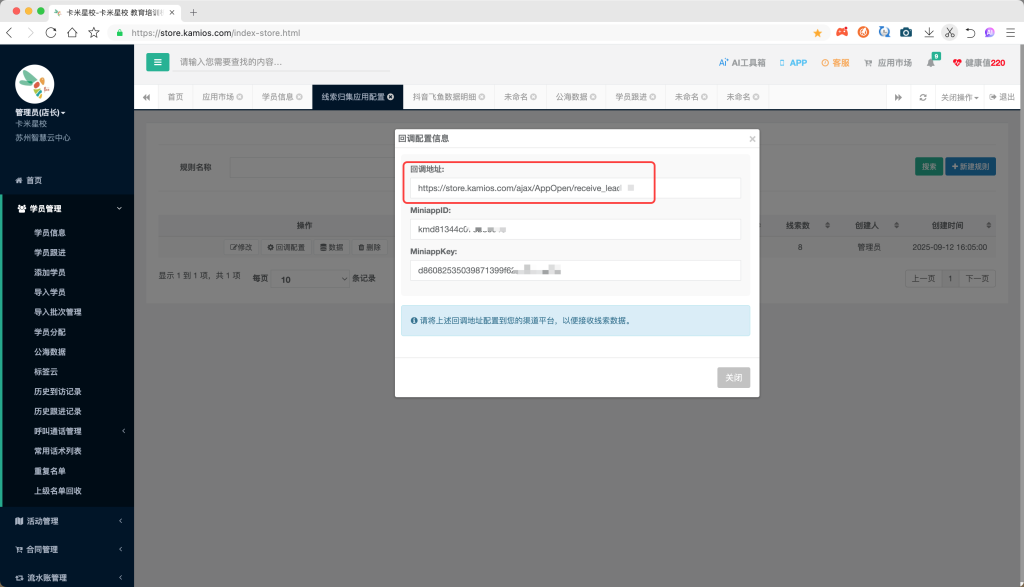This screenshot has height=587, width=1024.
Task: Open the notification bell icon
Action: coord(931,62)
